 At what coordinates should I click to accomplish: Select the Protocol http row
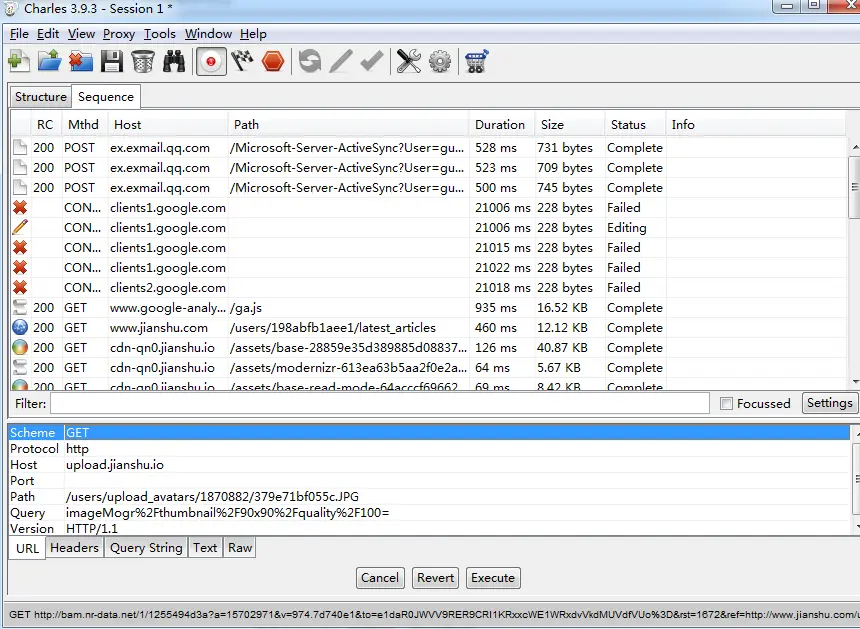tap(429, 449)
